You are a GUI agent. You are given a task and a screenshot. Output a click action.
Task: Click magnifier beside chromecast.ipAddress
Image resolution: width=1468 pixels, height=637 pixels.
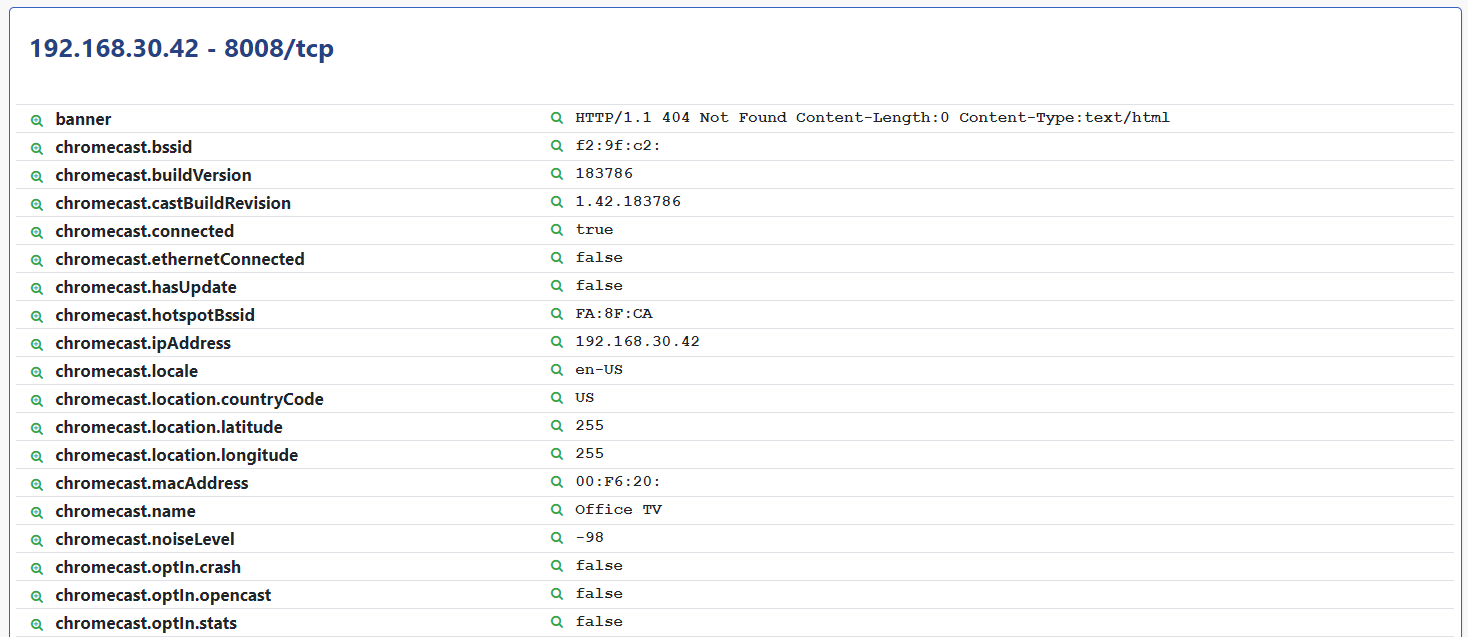coord(37,343)
